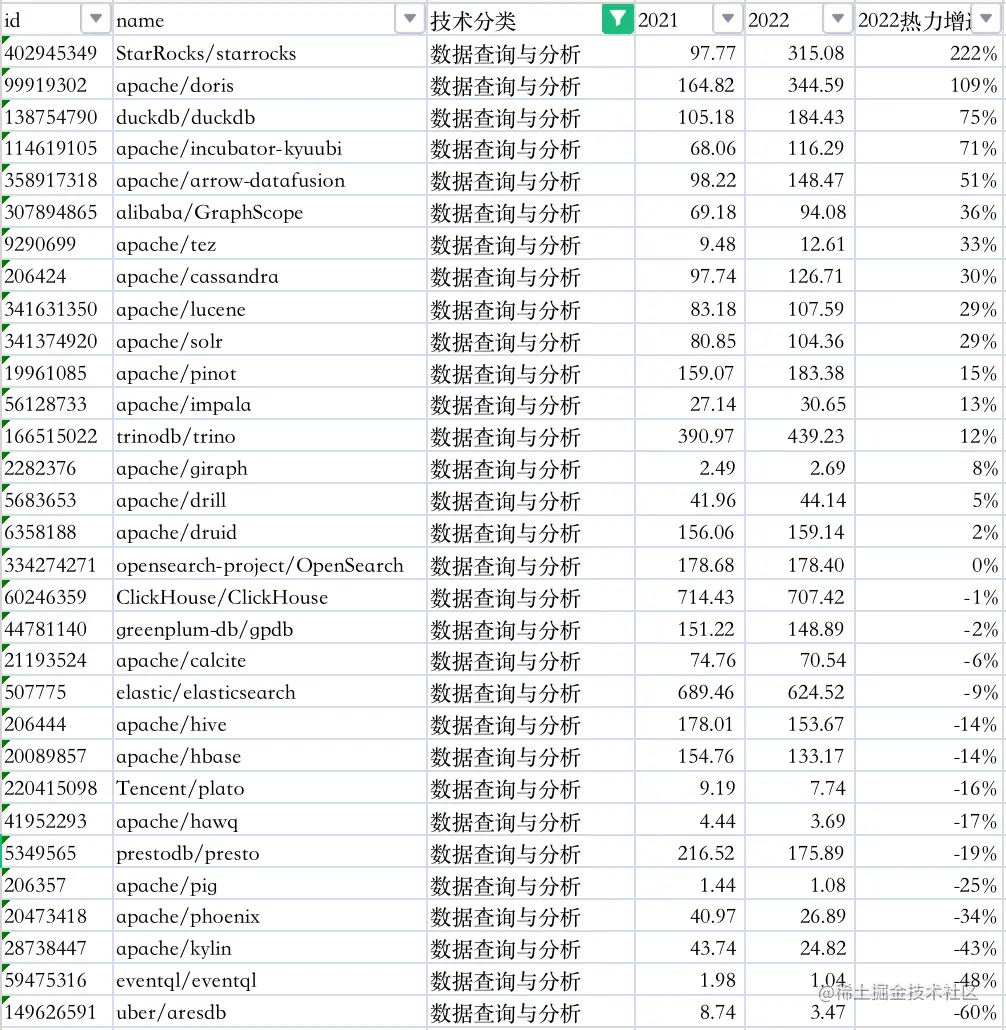The height and width of the screenshot is (1030, 1006).
Task: Click the -6% growth cell
Action: coord(928,660)
